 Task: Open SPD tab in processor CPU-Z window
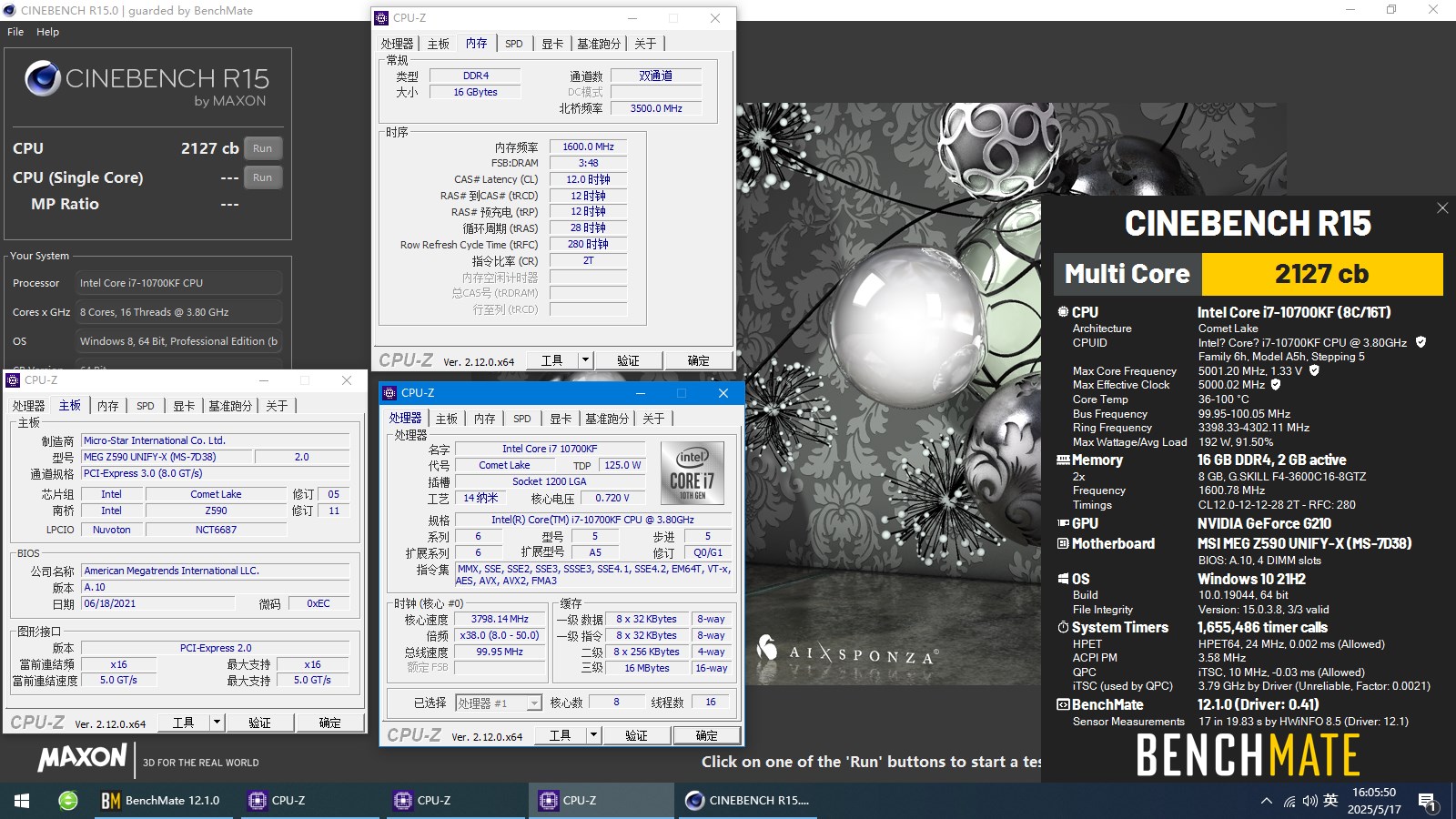522,419
